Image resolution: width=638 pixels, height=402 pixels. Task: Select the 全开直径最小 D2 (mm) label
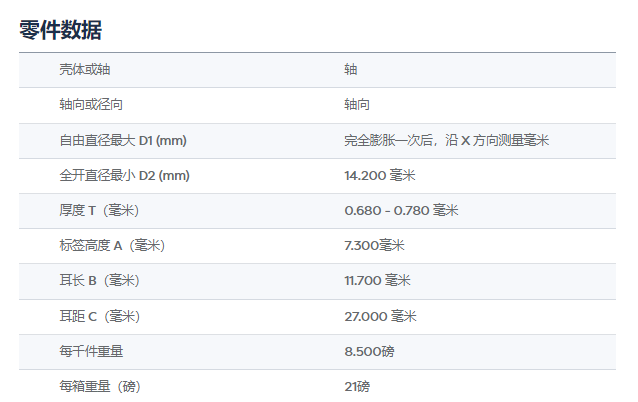point(124,175)
